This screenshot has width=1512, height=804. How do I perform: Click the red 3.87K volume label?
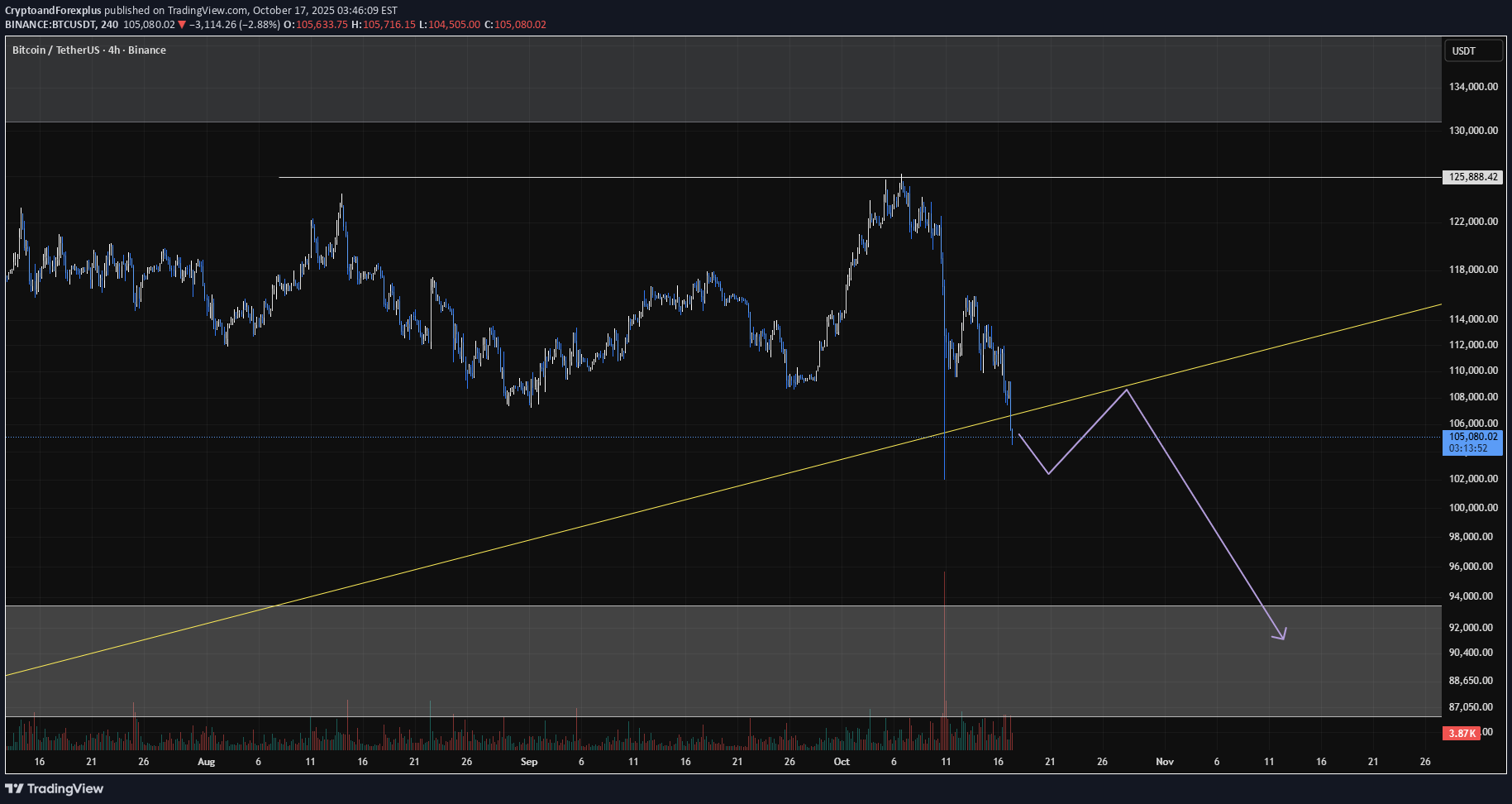click(1462, 733)
